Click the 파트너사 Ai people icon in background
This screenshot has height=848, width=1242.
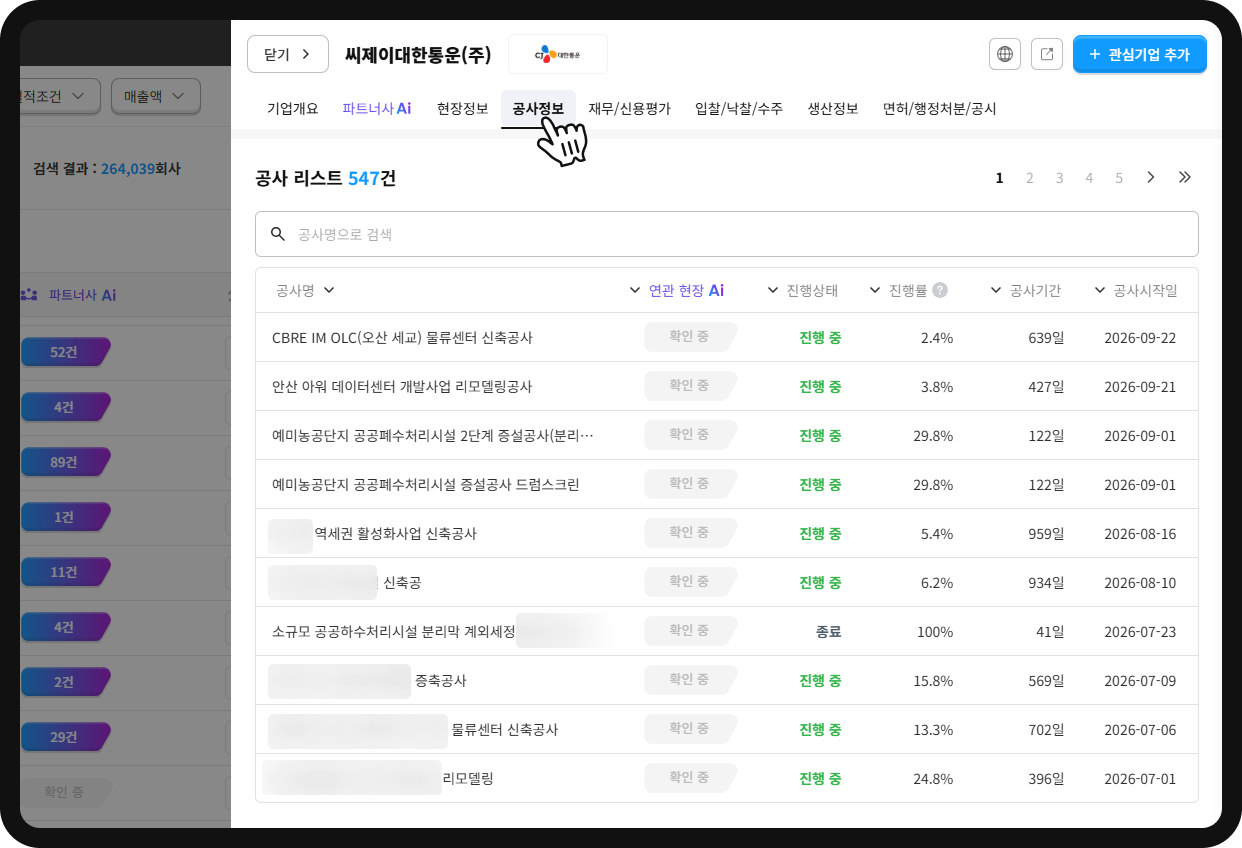tap(29, 295)
